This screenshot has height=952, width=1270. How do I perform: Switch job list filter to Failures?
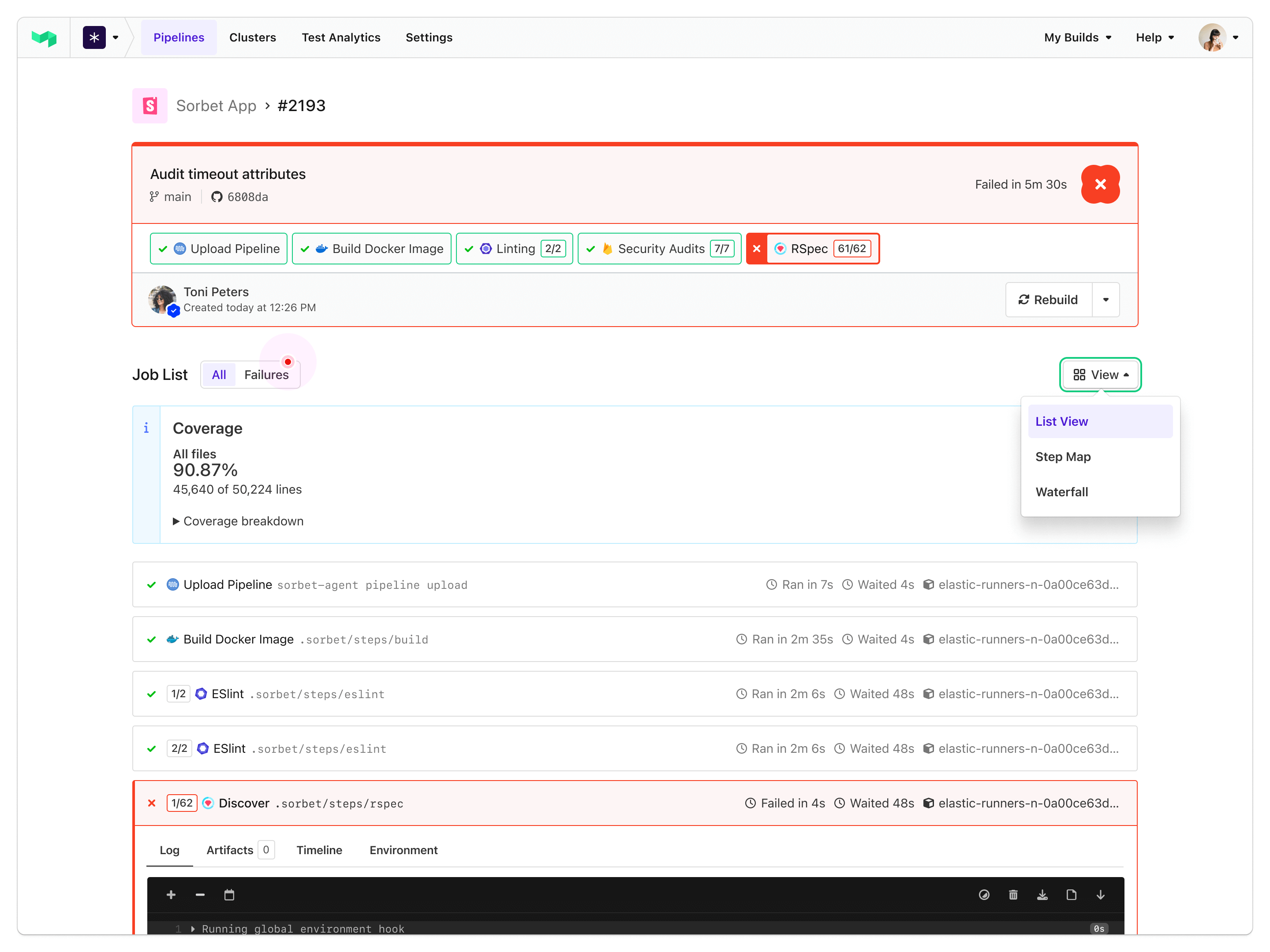tap(266, 375)
